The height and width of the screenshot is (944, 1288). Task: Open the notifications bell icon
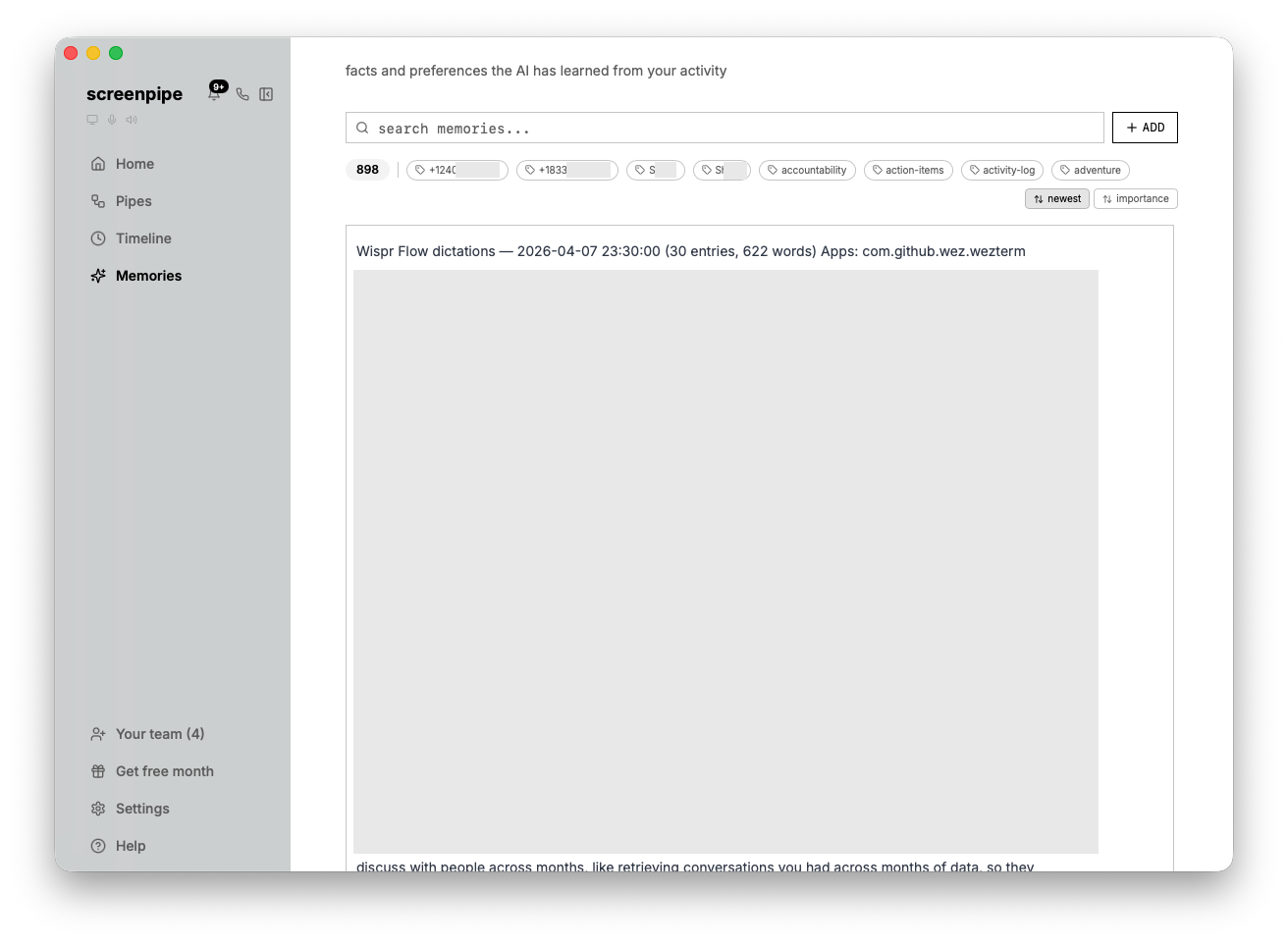(214, 94)
